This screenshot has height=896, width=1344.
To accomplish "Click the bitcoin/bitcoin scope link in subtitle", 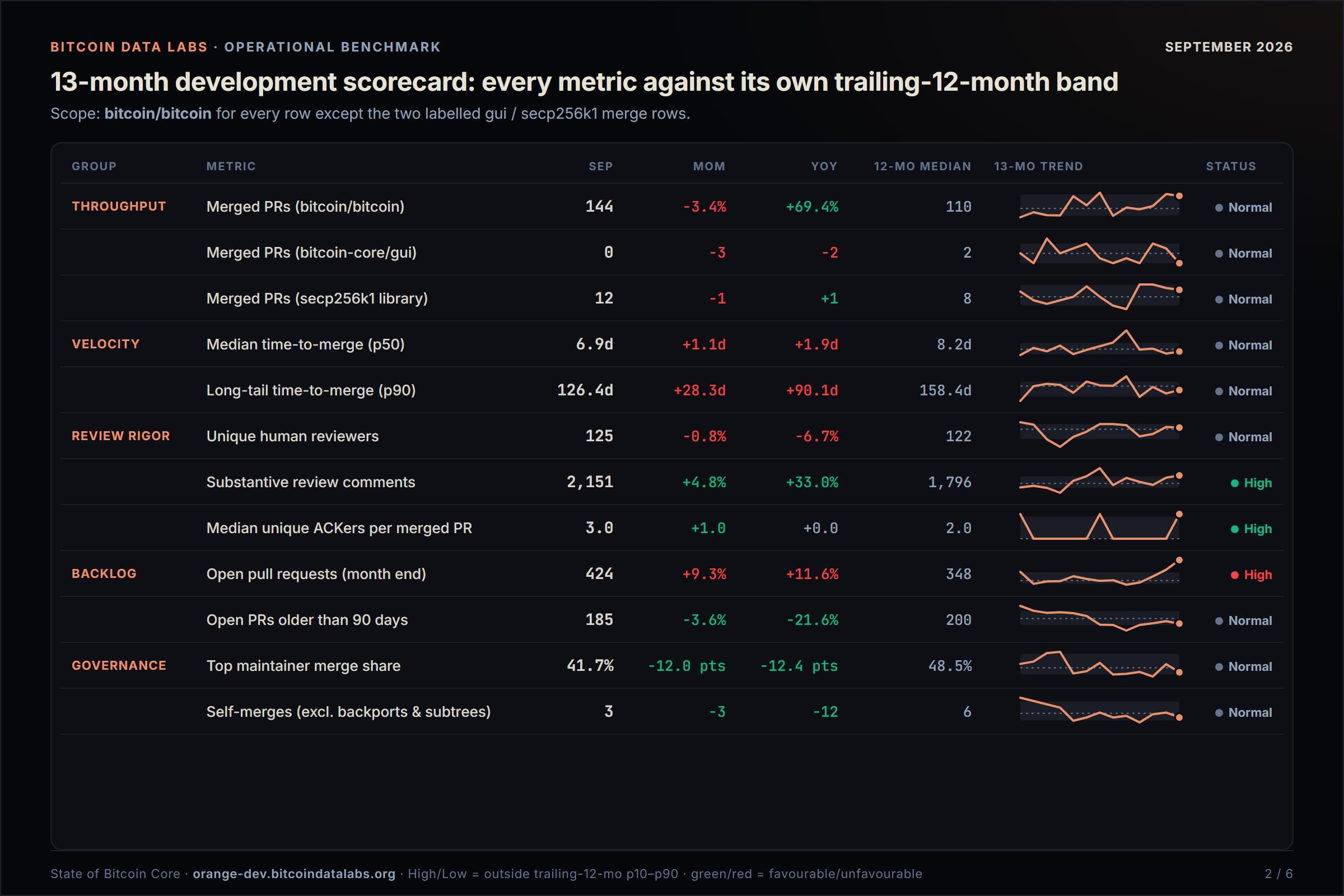I will pos(158,114).
